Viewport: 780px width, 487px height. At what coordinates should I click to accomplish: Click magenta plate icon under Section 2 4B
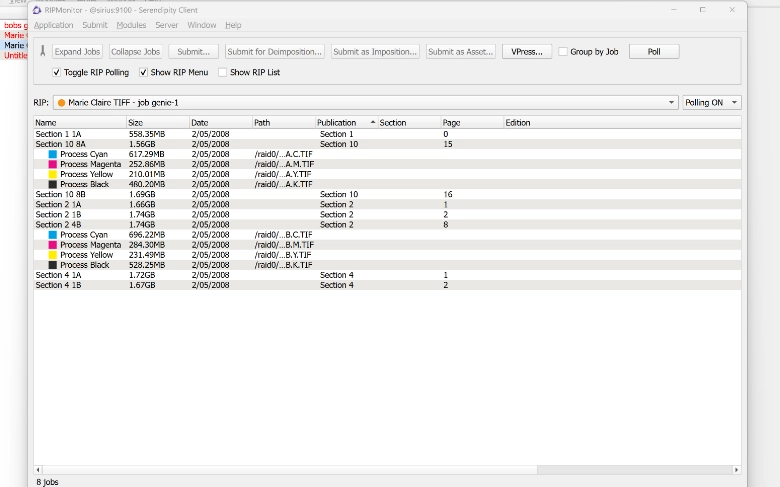pos(52,245)
